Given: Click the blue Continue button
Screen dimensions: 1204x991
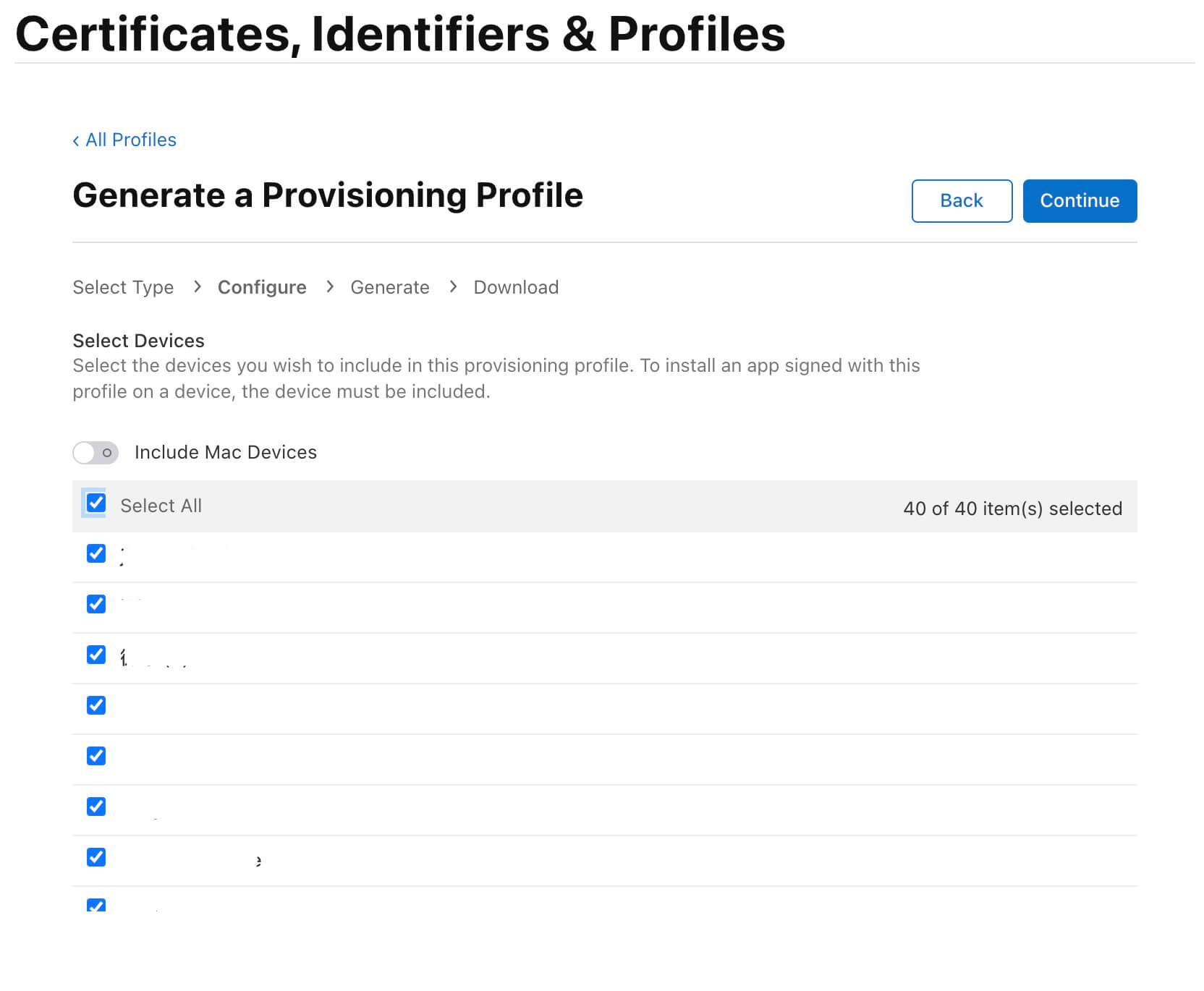Looking at the screenshot, I should (x=1079, y=201).
